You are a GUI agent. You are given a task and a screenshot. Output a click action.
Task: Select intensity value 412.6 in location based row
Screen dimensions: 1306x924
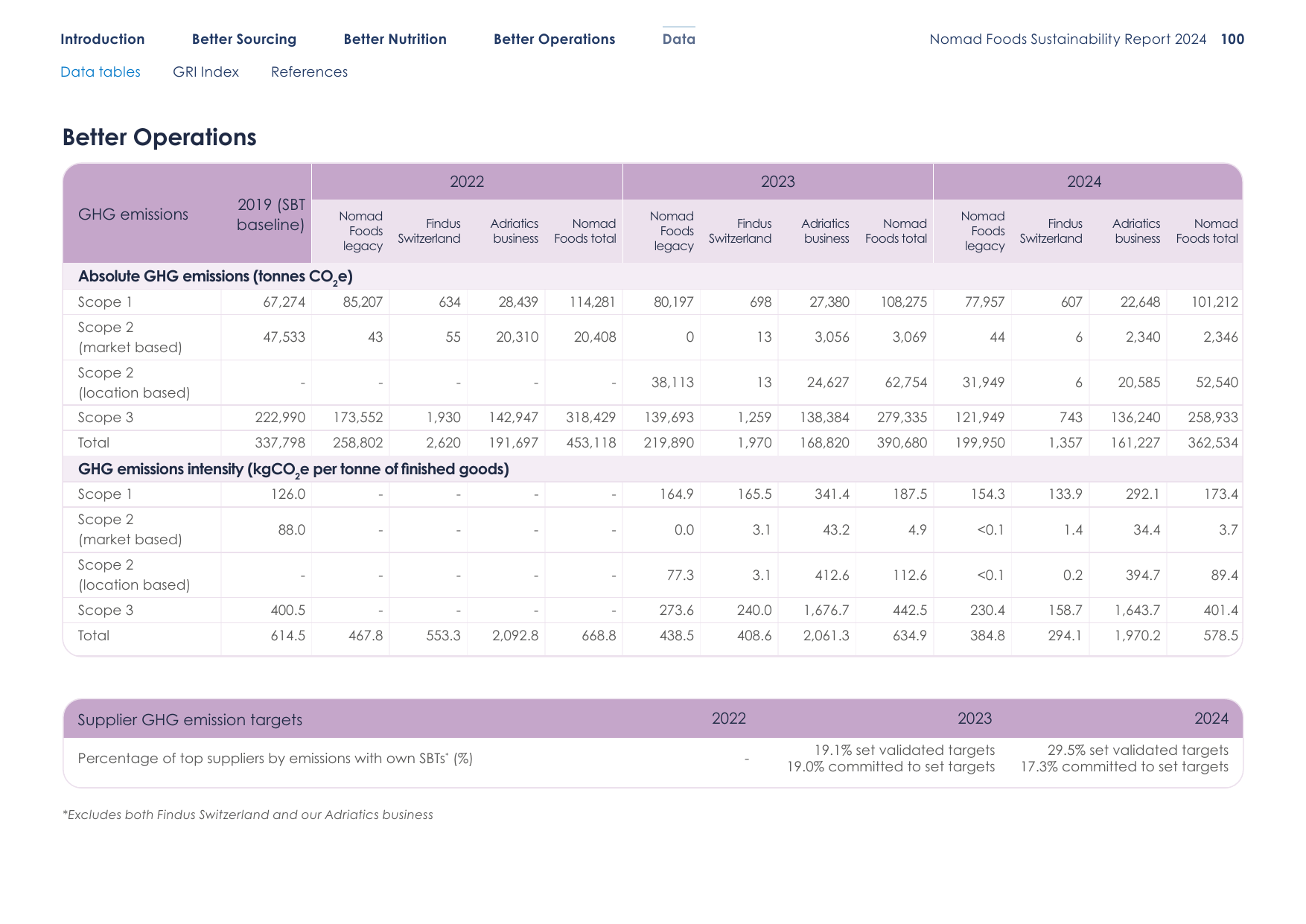[x=832, y=576]
